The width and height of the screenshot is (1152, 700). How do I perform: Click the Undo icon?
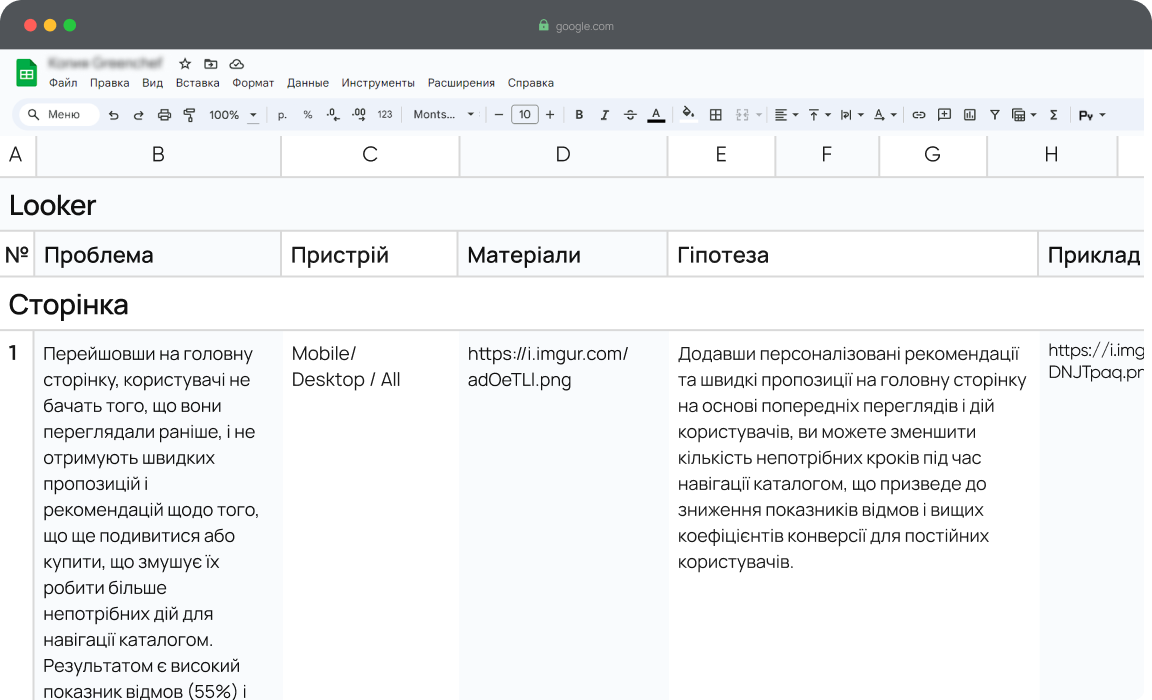(113, 115)
